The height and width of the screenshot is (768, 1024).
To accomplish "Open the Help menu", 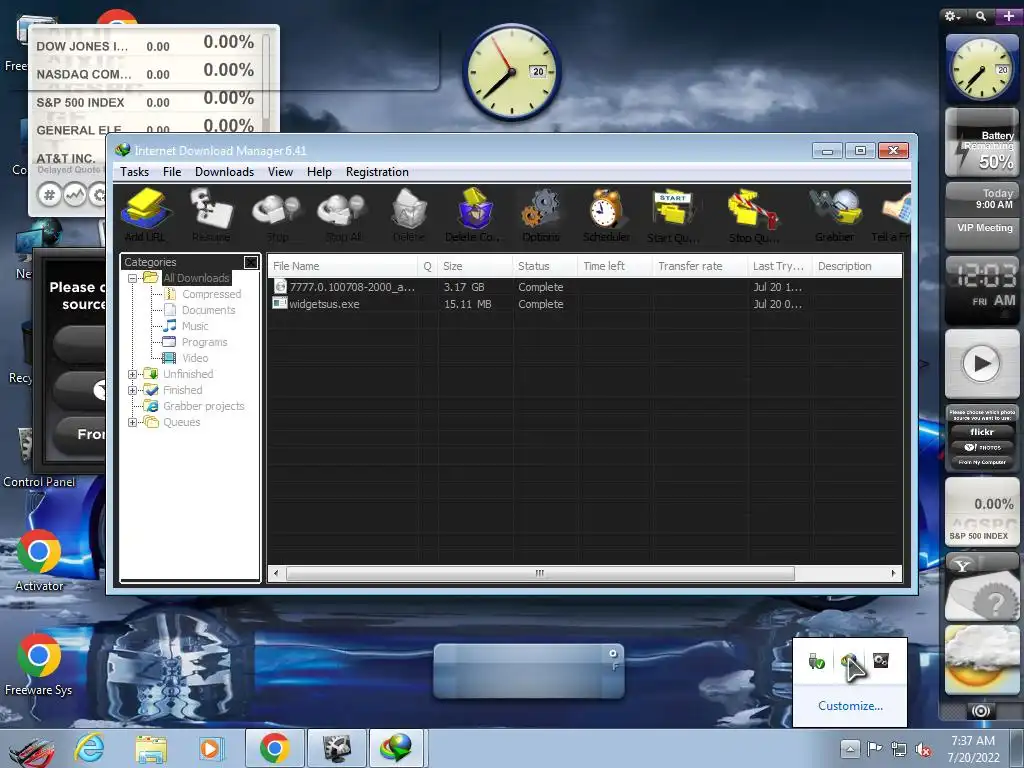I will pyautogui.click(x=319, y=172).
